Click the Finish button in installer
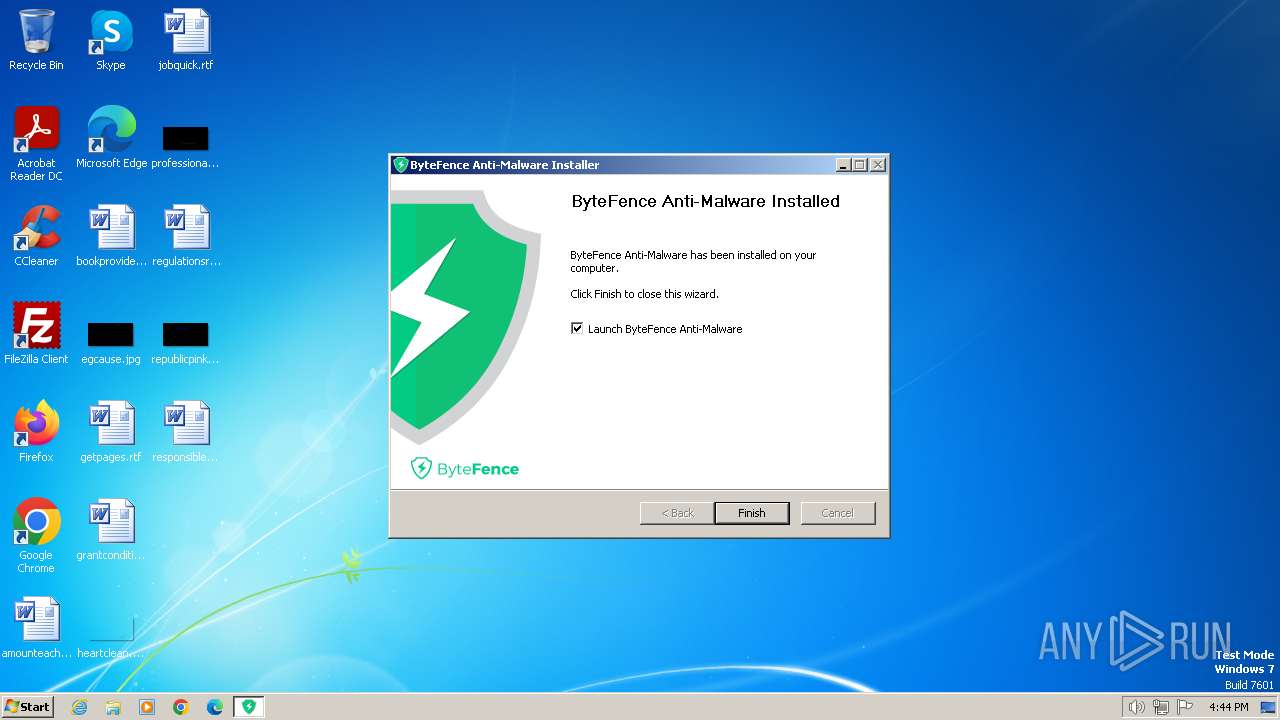Screen dimensions: 1280x720 pyautogui.click(x=752, y=513)
